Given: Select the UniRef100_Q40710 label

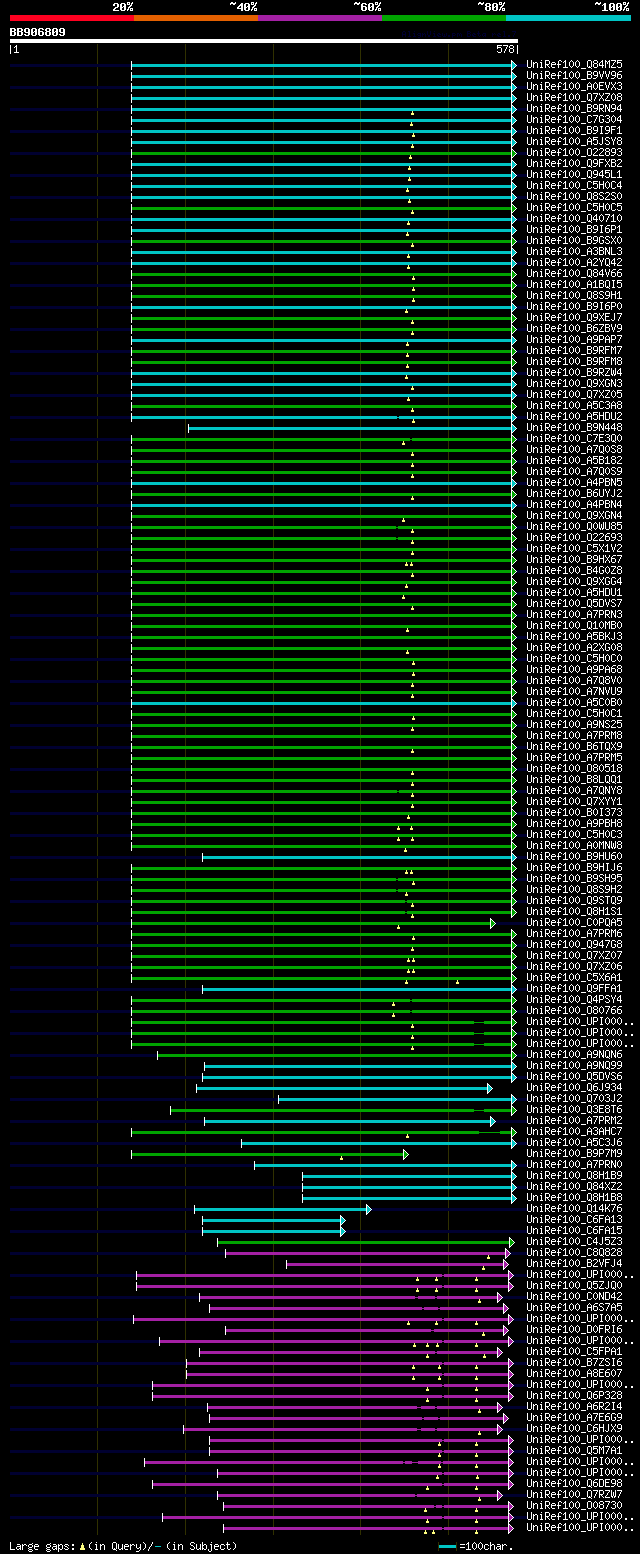Looking at the screenshot, I should 574,218.
